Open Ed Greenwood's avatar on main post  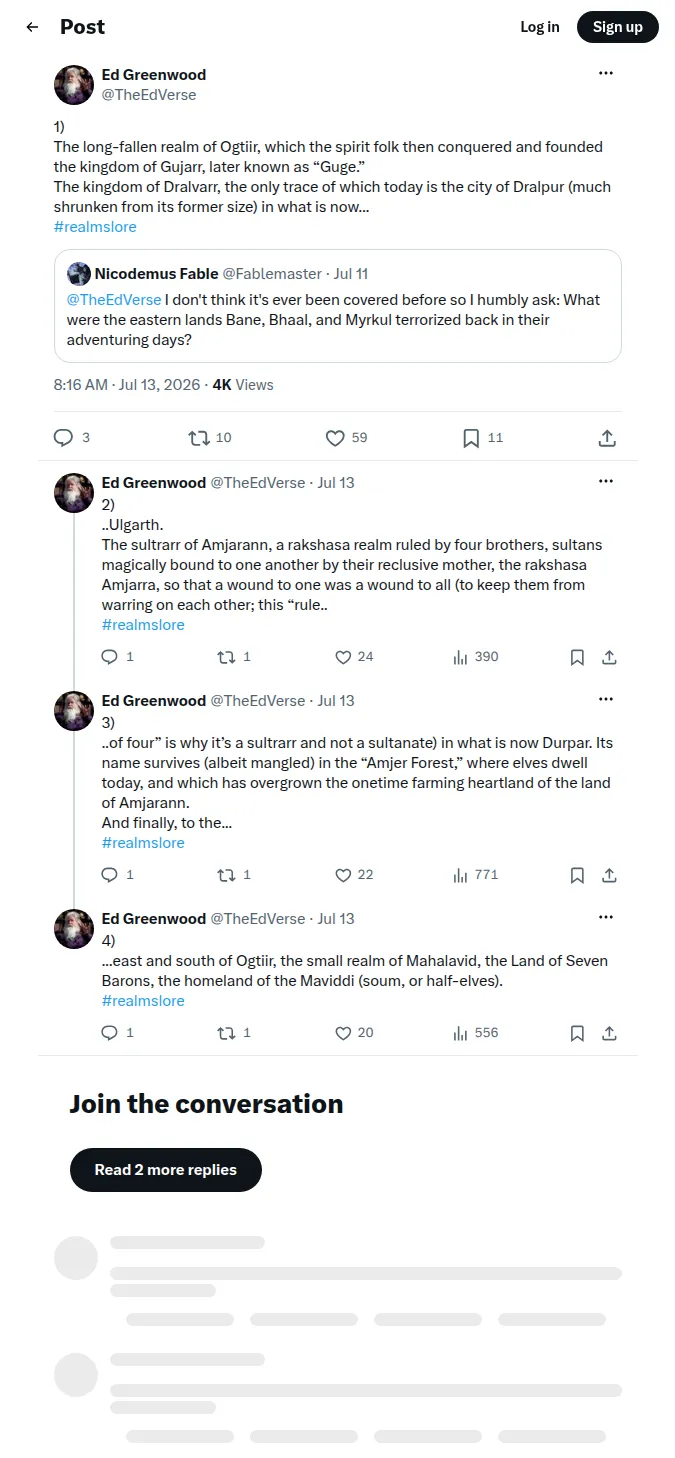pyautogui.click(x=74, y=85)
